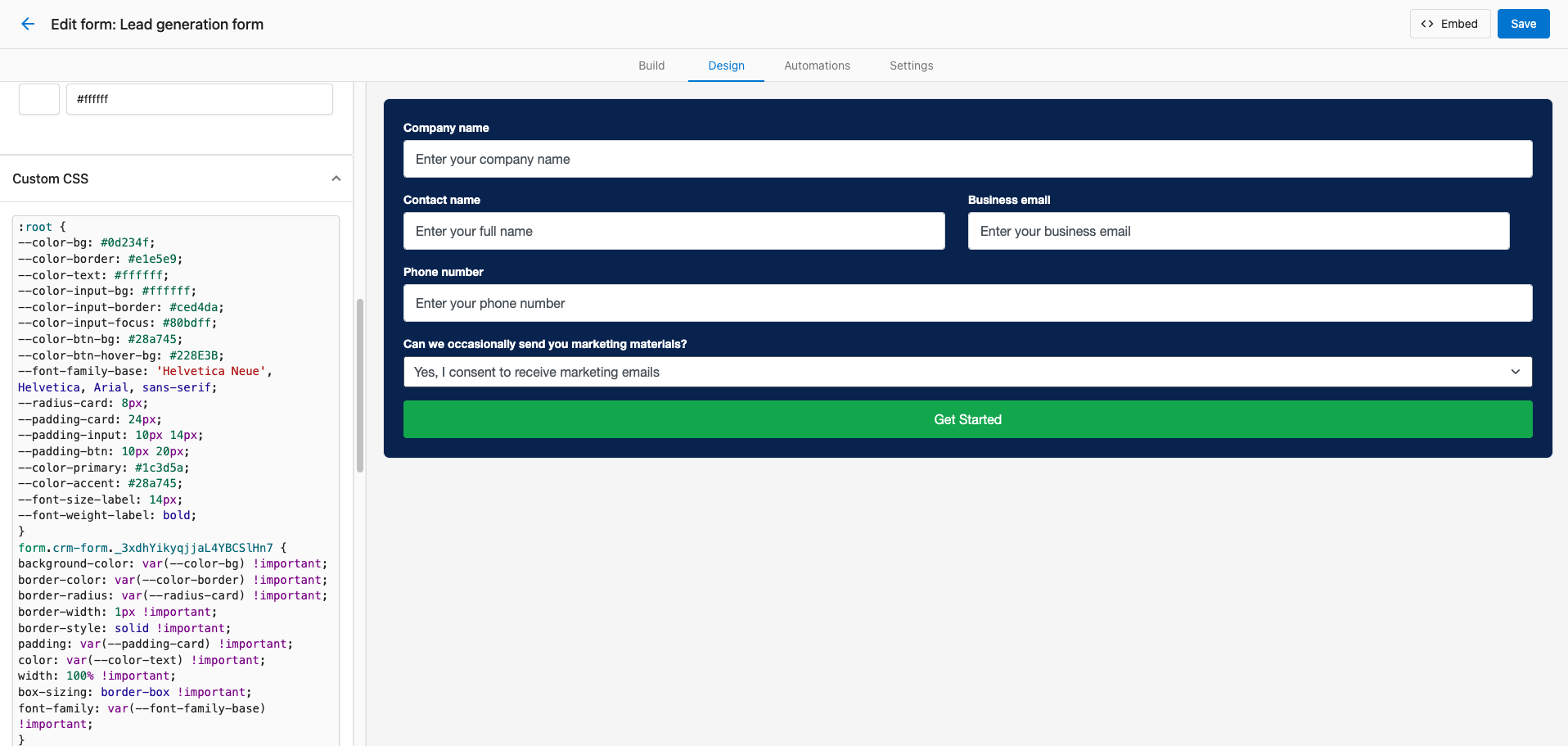Select the Design tab
The image size is (1568, 746).
726,66
